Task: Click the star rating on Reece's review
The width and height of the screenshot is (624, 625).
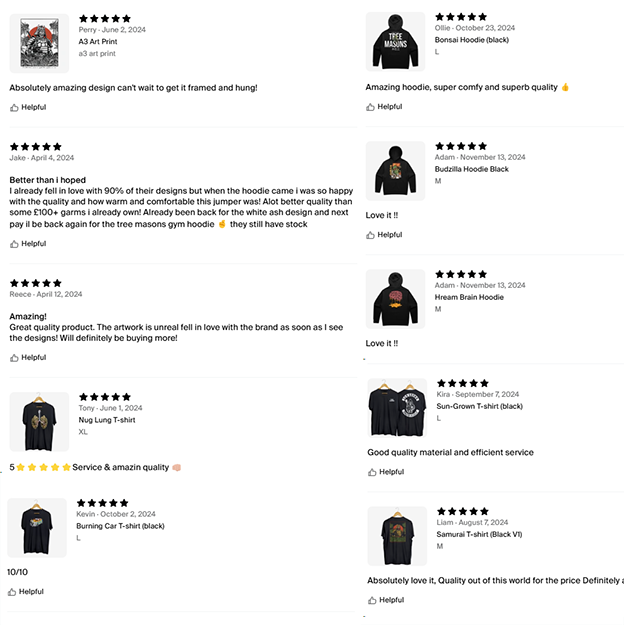Action: click(x=35, y=283)
